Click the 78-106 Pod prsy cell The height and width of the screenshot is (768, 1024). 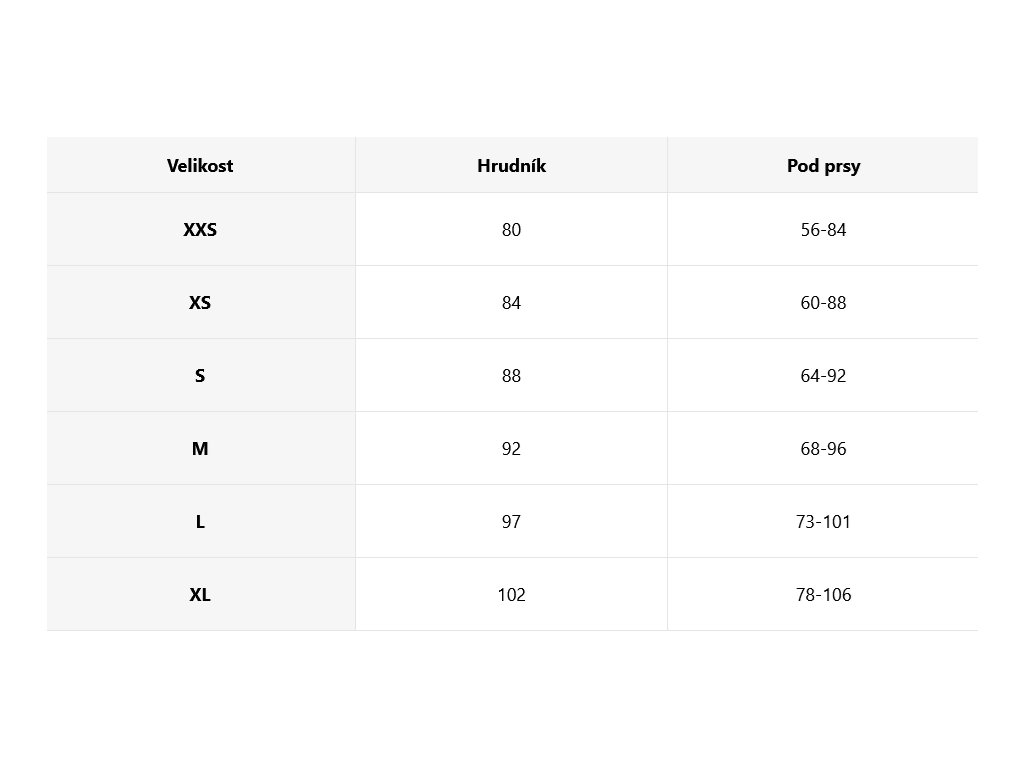pos(823,595)
